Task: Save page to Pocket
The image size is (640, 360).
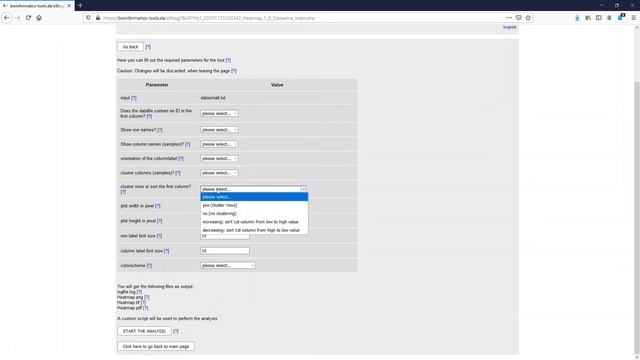Action: (518, 18)
